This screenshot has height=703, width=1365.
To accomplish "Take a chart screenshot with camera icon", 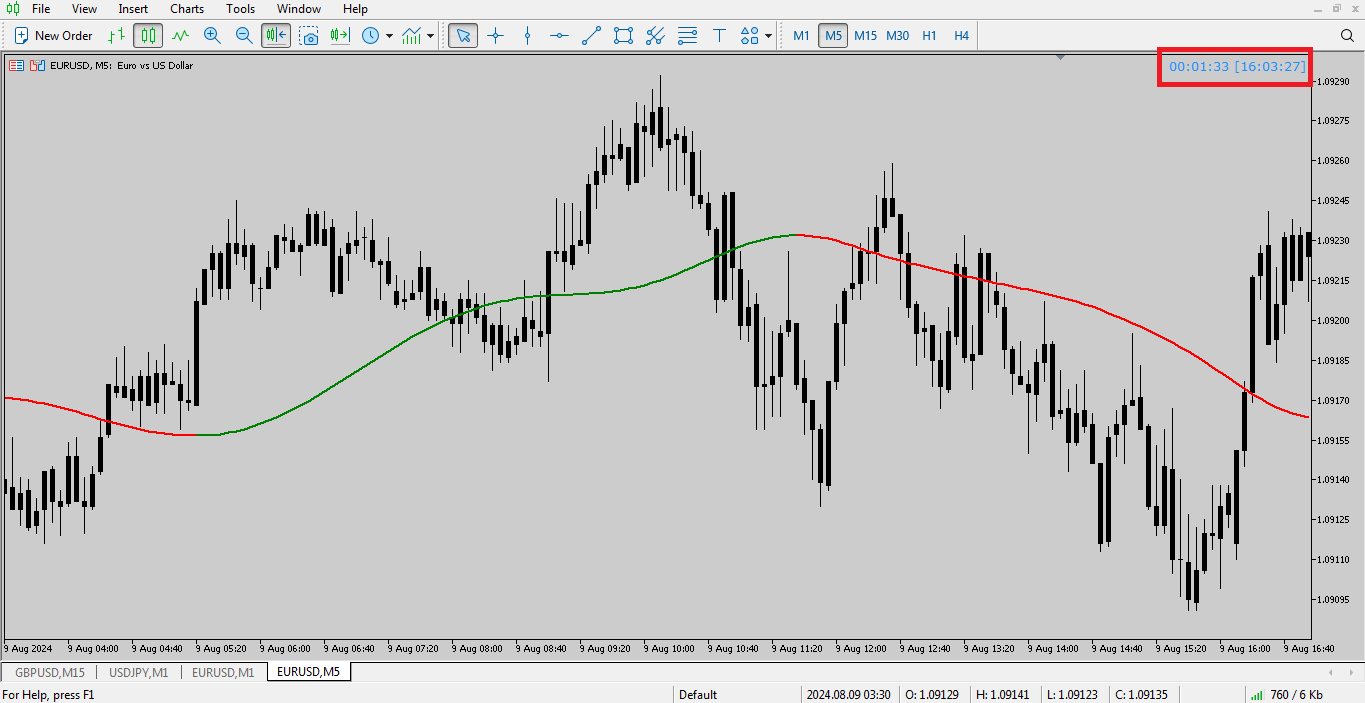I will (x=309, y=36).
